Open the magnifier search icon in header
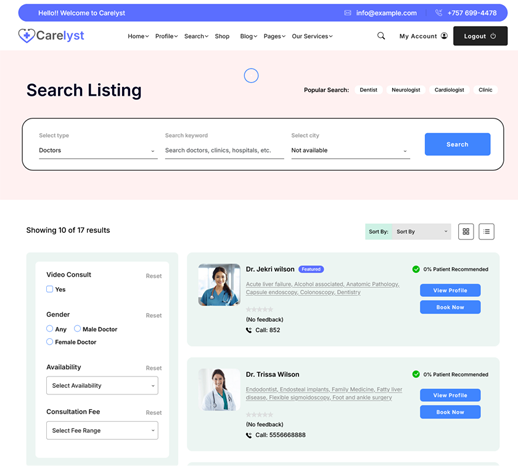 [x=381, y=36]
